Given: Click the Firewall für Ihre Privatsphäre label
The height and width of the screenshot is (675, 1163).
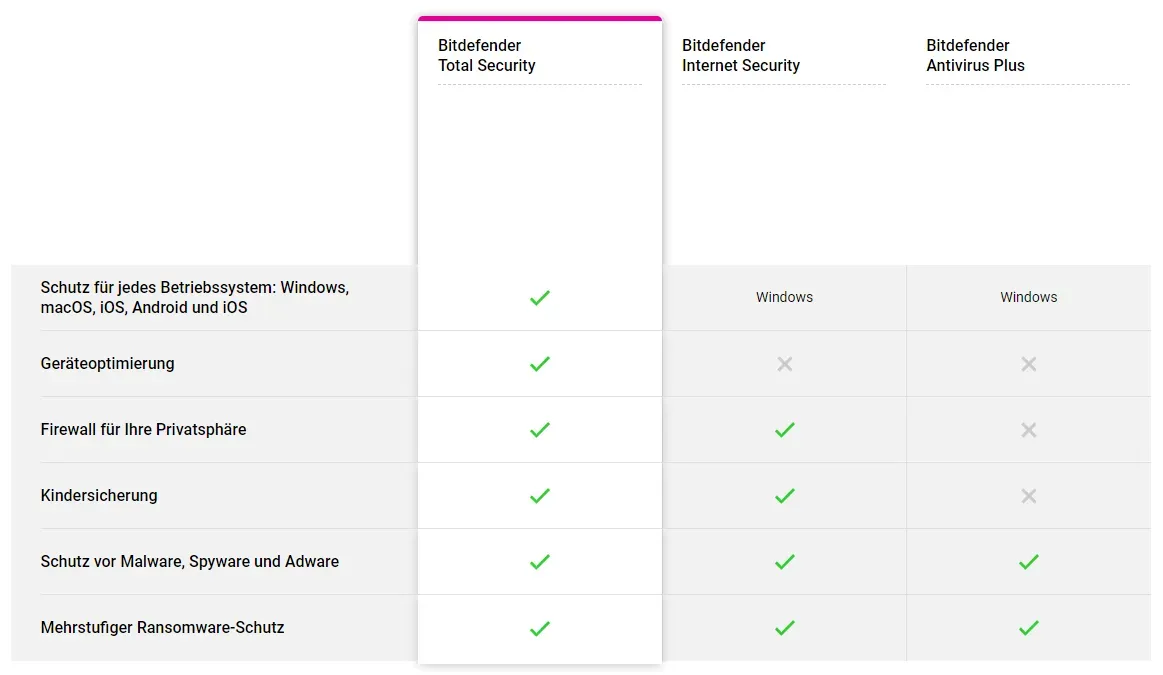Looking at the screenshot, I should (x=143, y=429).
